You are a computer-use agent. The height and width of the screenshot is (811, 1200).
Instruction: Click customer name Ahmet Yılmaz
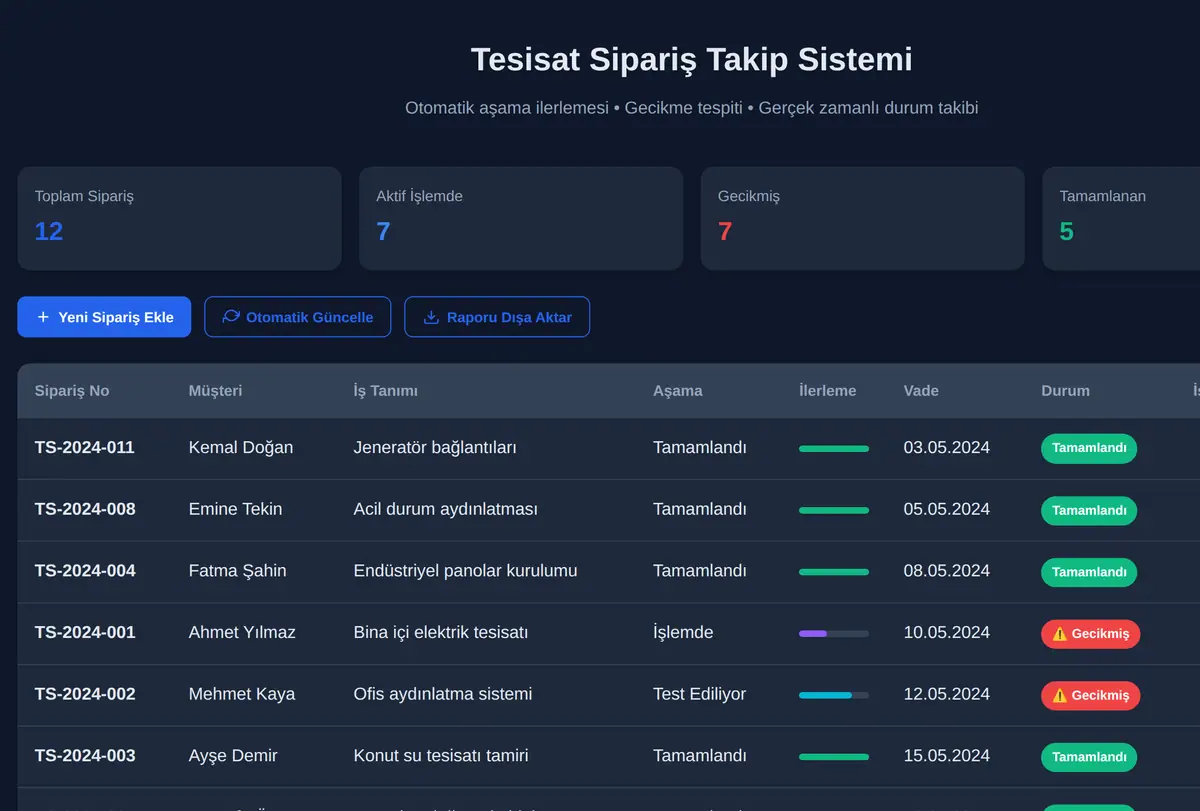point(242,632)
